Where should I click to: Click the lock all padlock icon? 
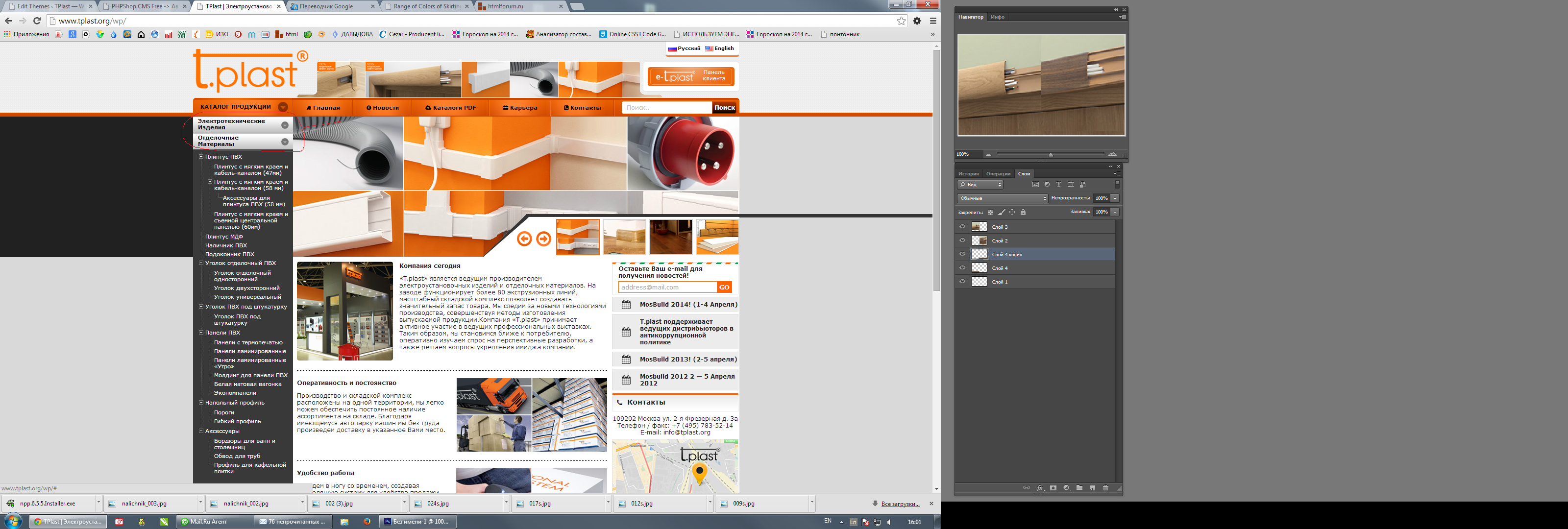[x=1023, y=213]
